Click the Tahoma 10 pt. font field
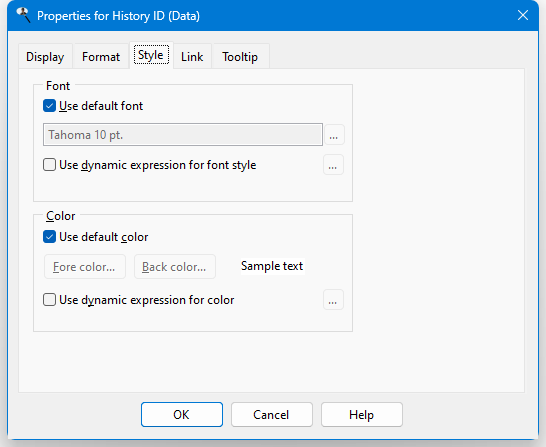This screenshot has width=546, height=447. coord(183,134)
